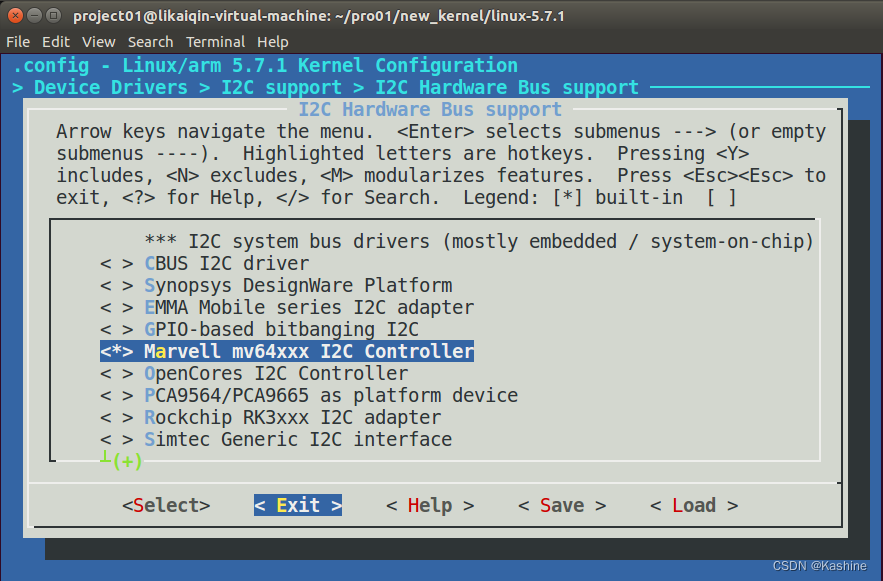
Task: Click the I2C support breadcrumb text
Action: tap(281, 88)
